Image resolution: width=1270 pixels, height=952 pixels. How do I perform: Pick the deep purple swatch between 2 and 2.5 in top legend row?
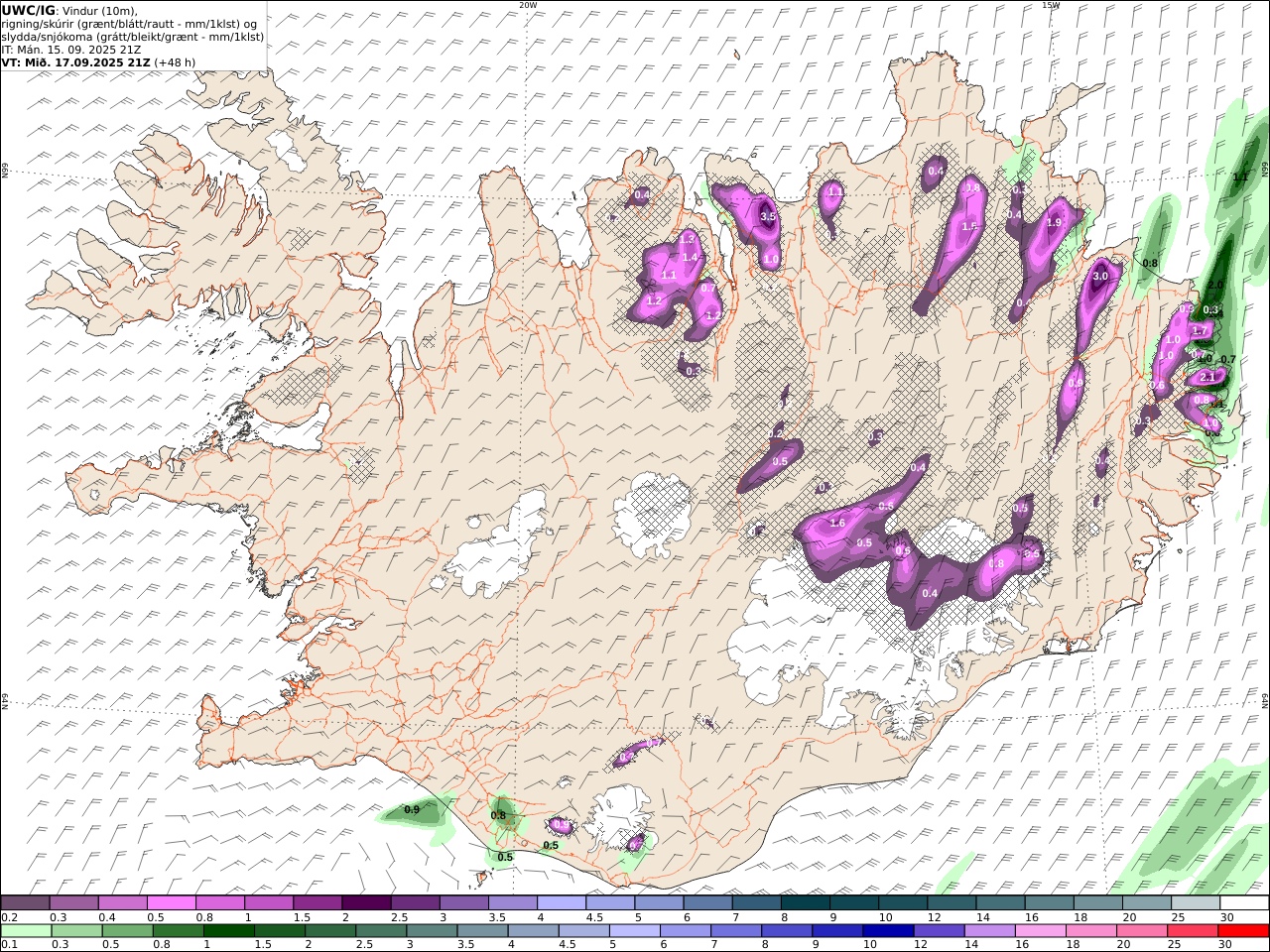point(366,903)
